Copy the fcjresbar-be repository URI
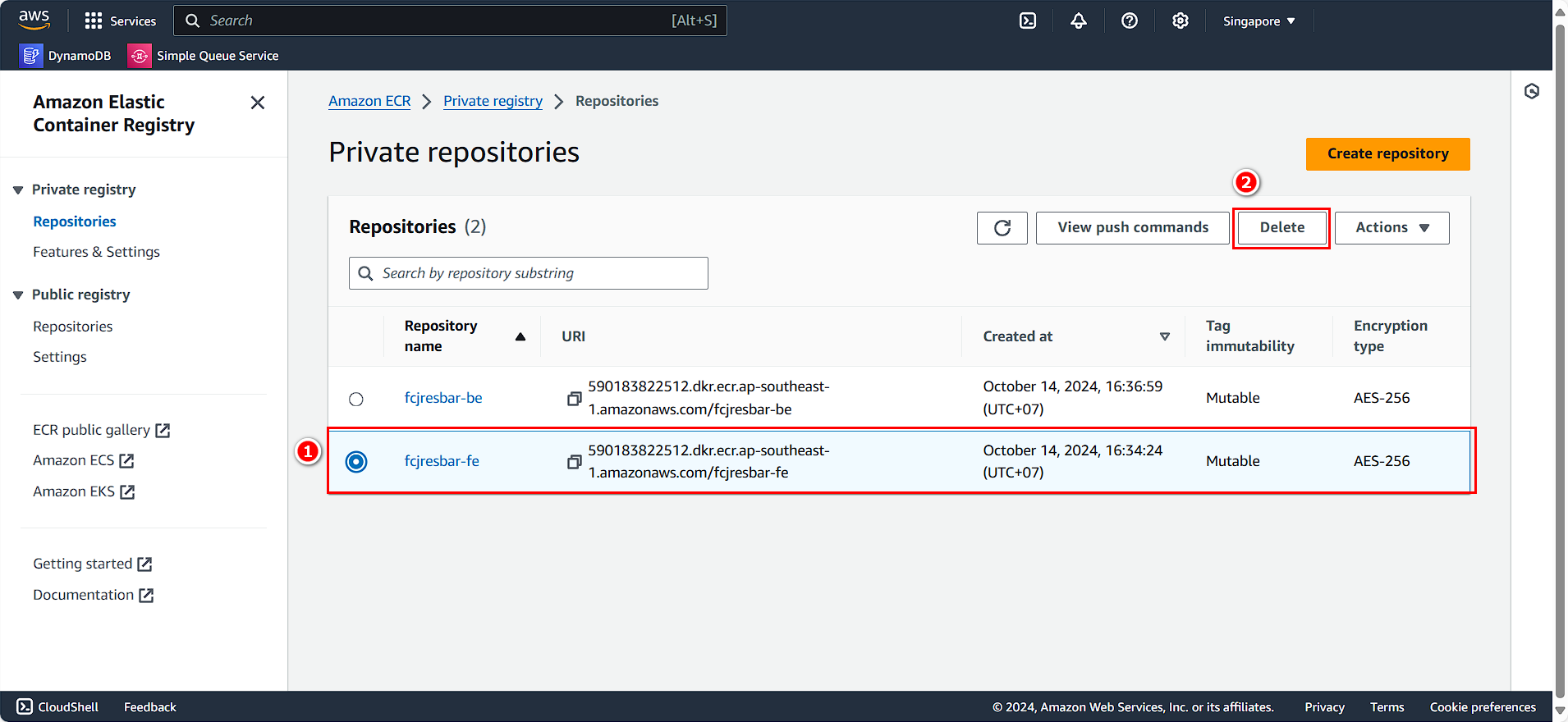 coord(574,399)
